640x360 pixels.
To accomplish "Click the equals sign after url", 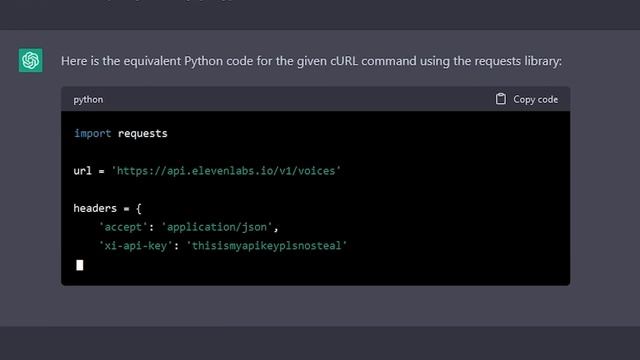I will [101, 171].
